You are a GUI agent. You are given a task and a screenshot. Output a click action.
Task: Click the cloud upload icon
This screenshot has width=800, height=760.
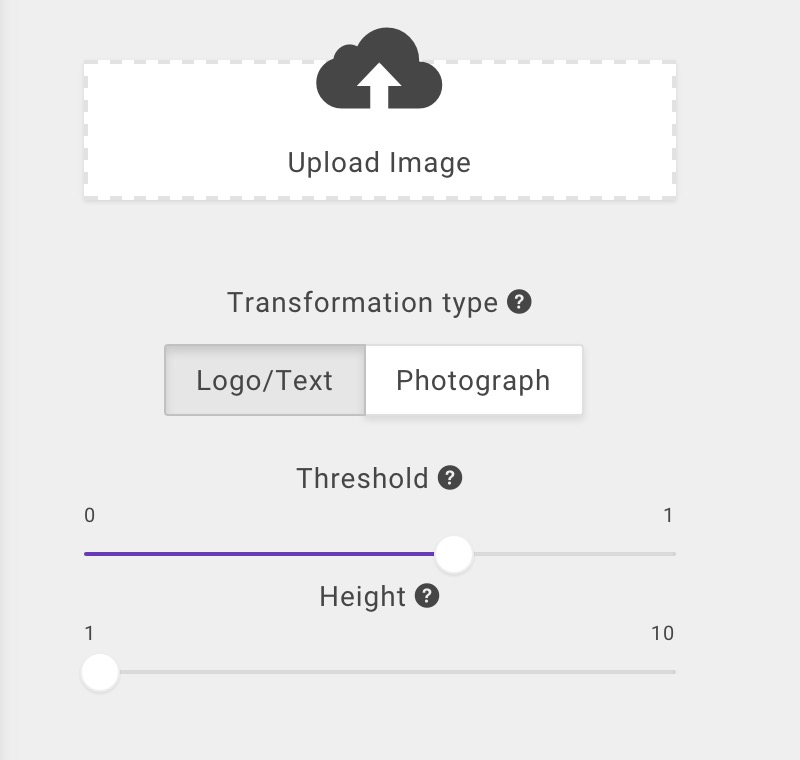pos(379,70)
